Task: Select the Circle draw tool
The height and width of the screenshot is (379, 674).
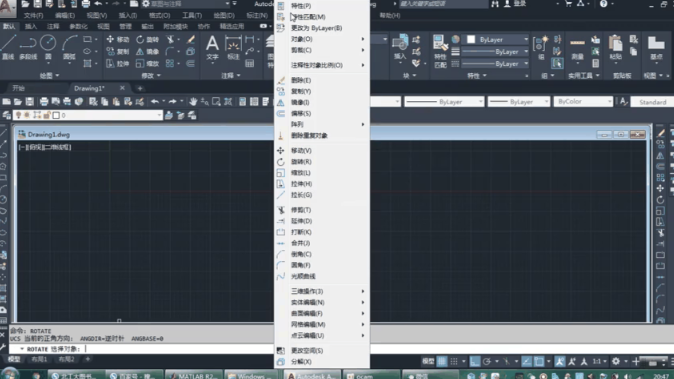Action: point(48,47)
